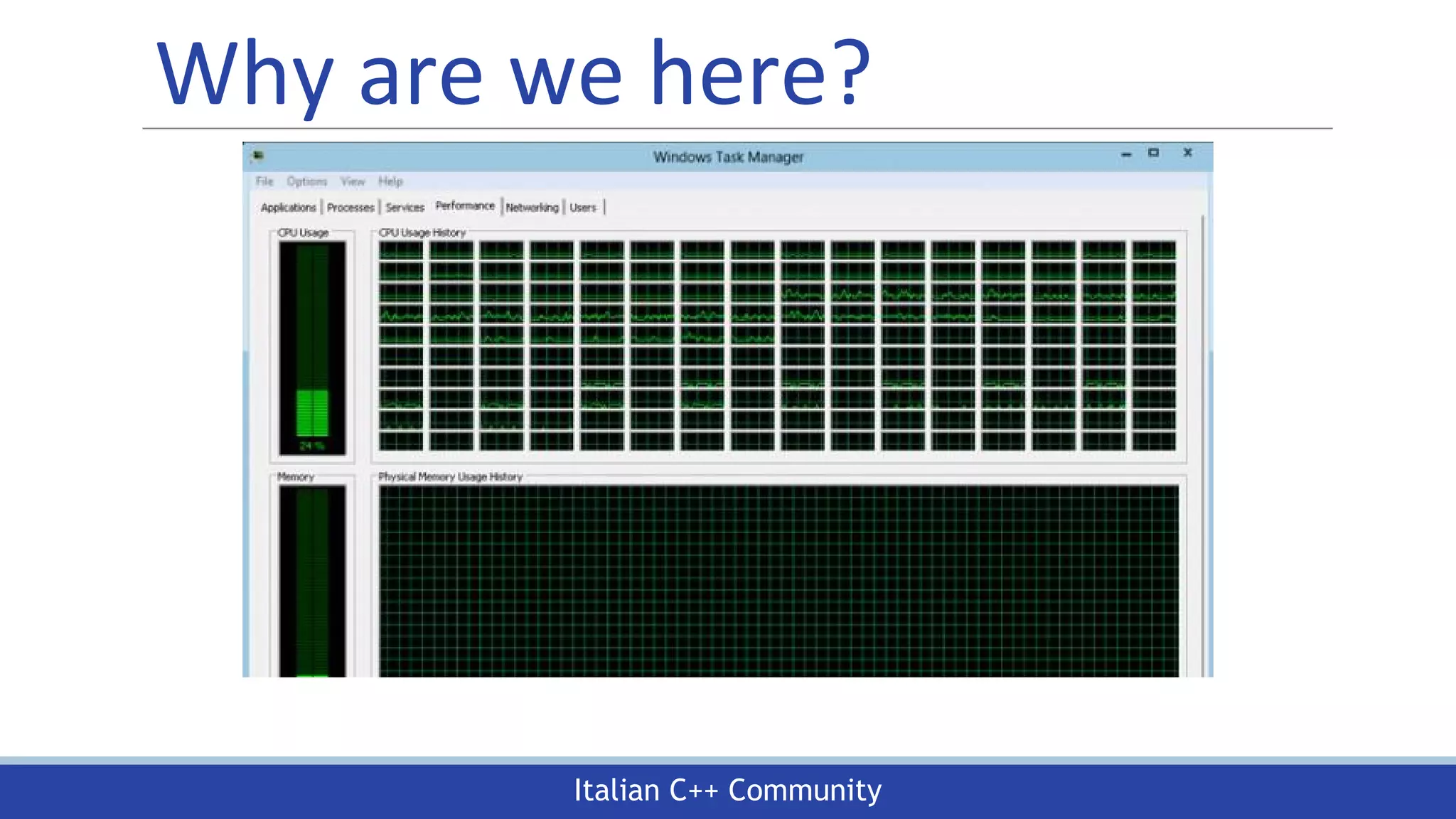Open the File menu
The image size is (1456, 819).
click(x=264, y=181)
